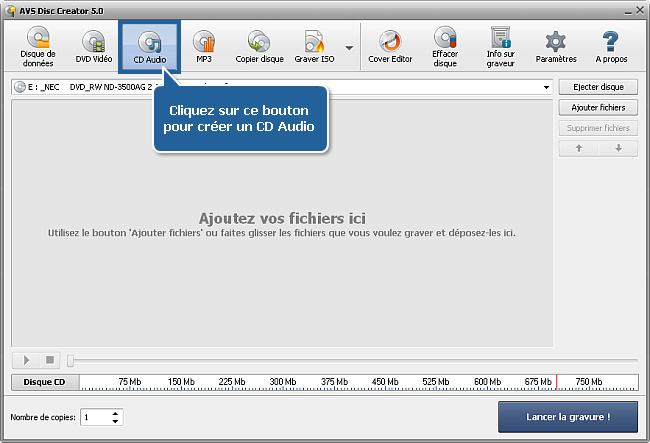Click the Ejecter disque button
The height and width of the screenshot is (443, 650).
pos(598,87)
